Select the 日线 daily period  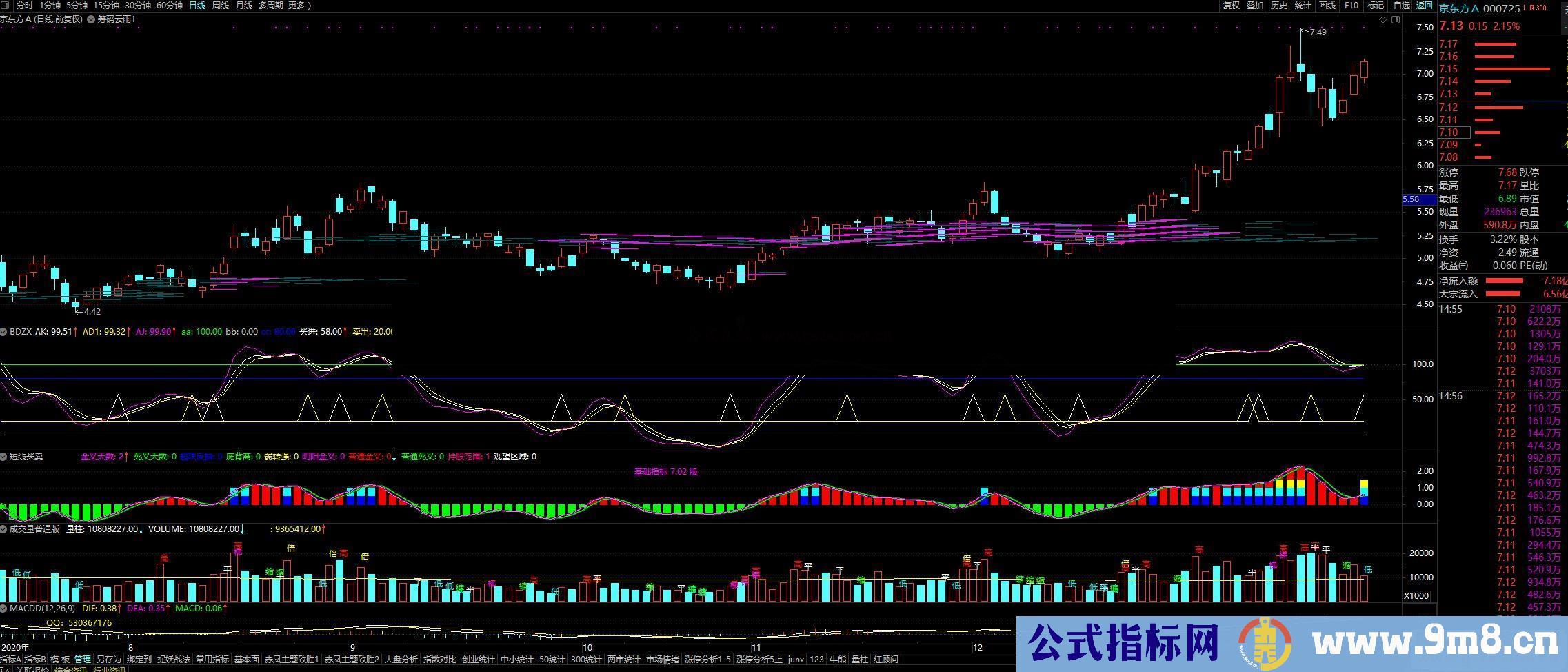click(x=197, y=6)
